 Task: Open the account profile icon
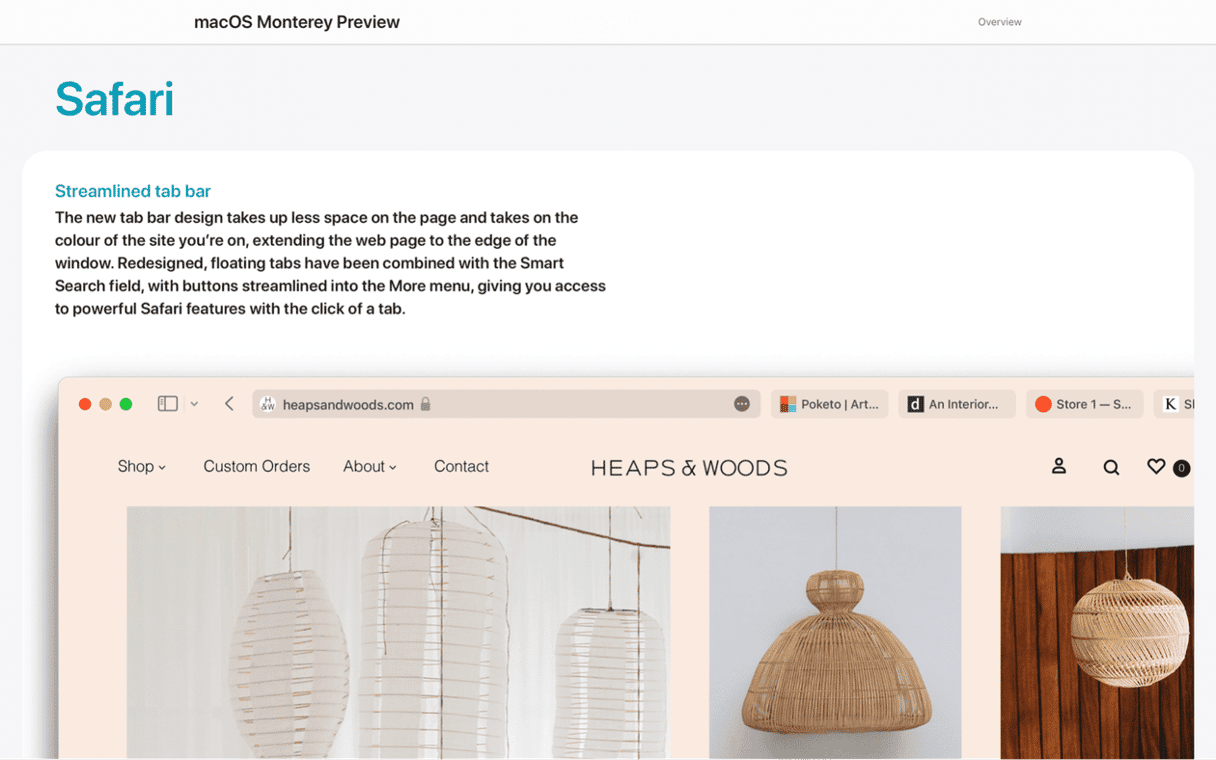click(1059, 466)
